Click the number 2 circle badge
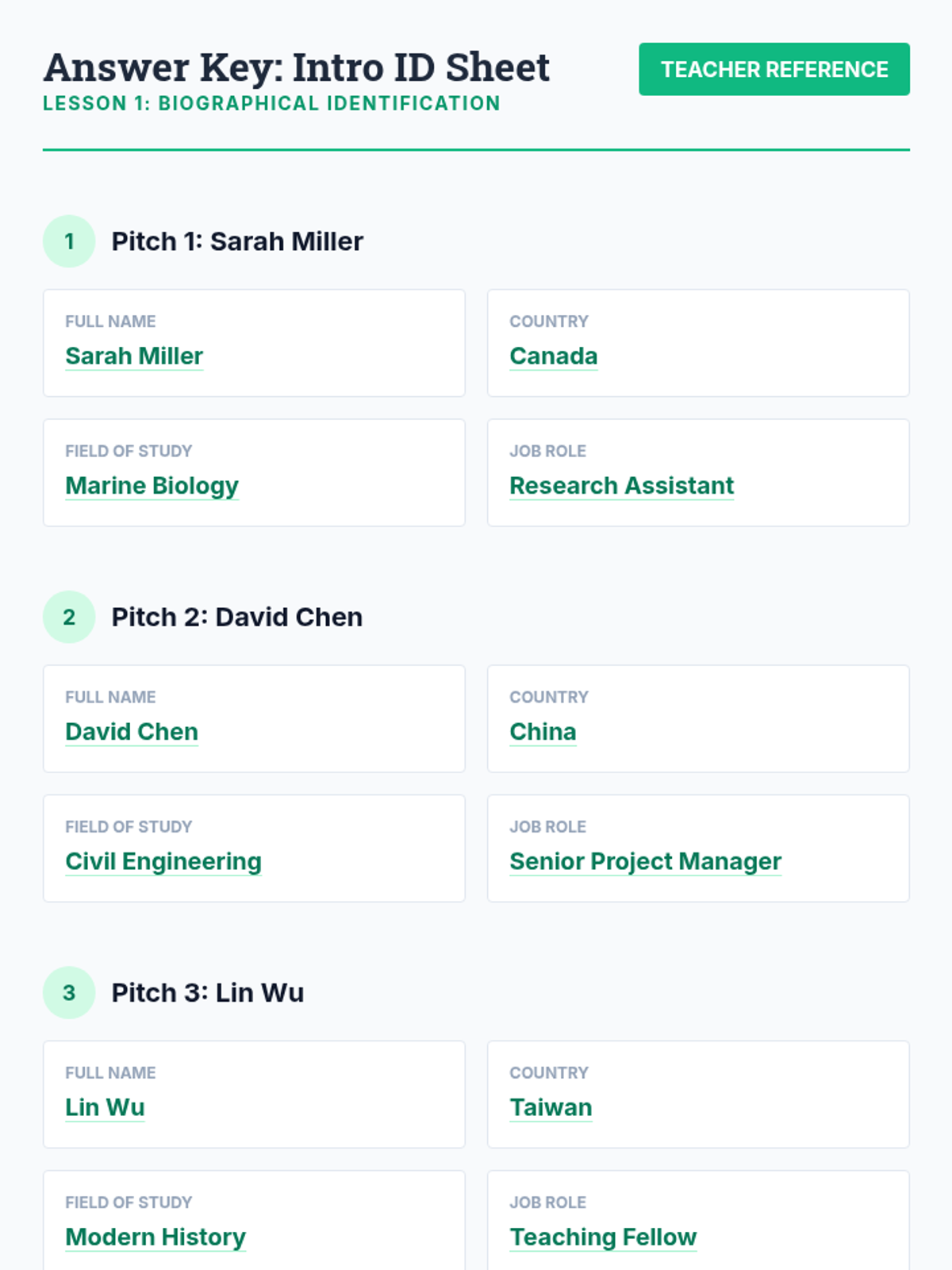The image size is (952, 1270). [69, 617]
